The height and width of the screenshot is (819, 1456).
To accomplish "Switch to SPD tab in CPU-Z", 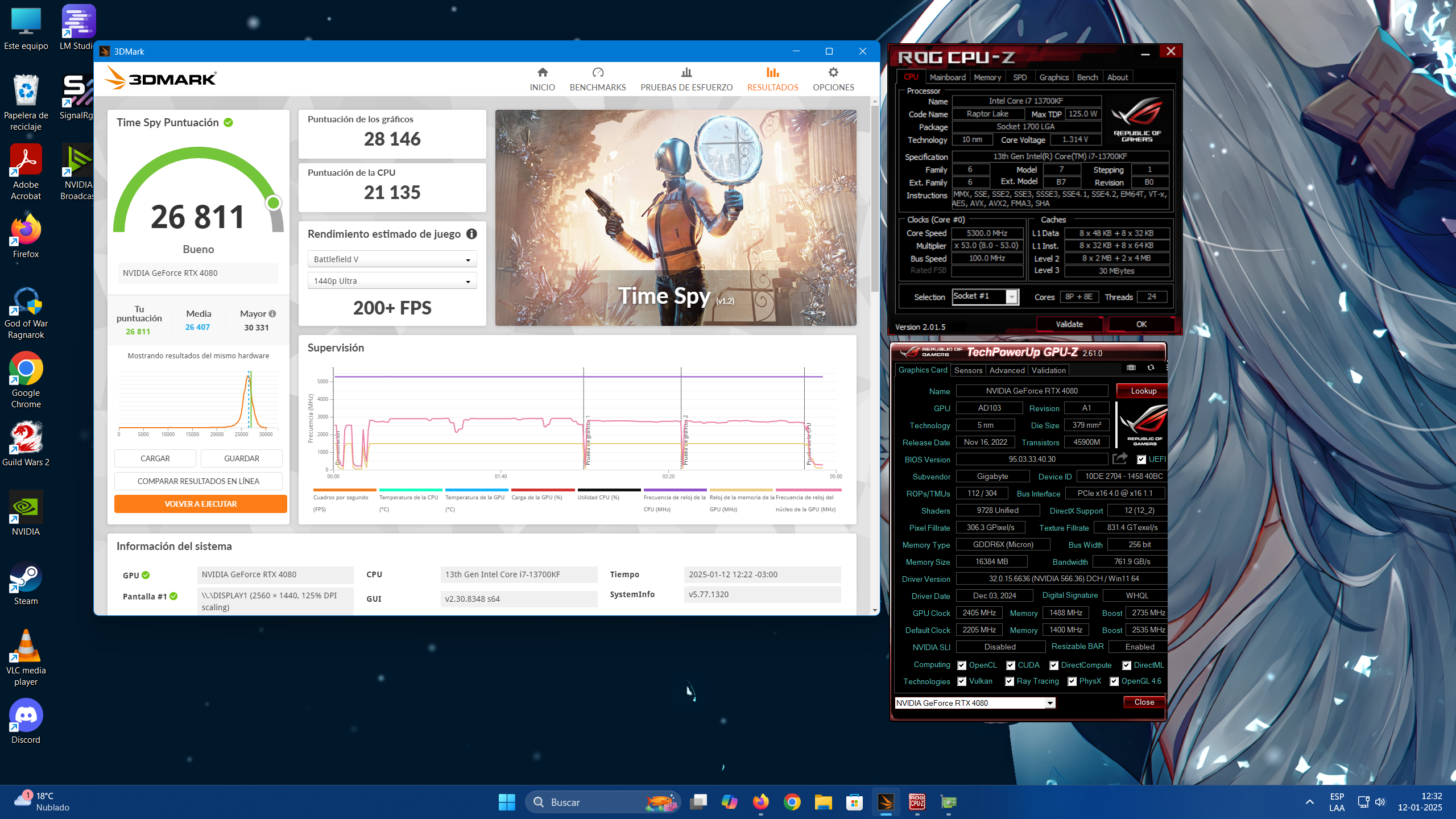I will pos(1020,77).
